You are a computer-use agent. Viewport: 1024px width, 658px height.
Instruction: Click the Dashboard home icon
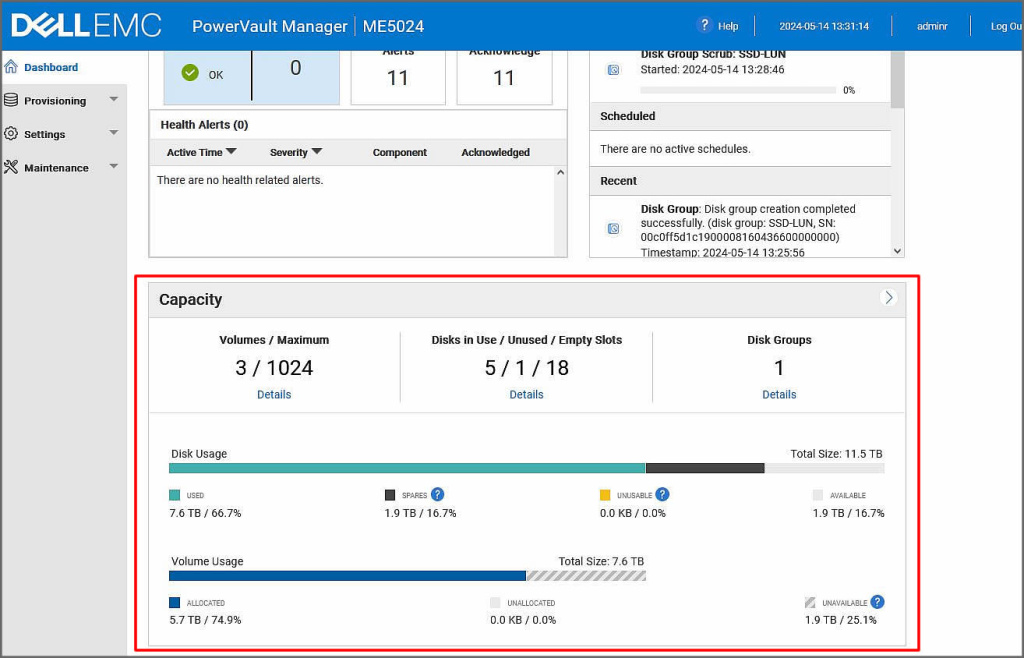[x=11, y=67]
